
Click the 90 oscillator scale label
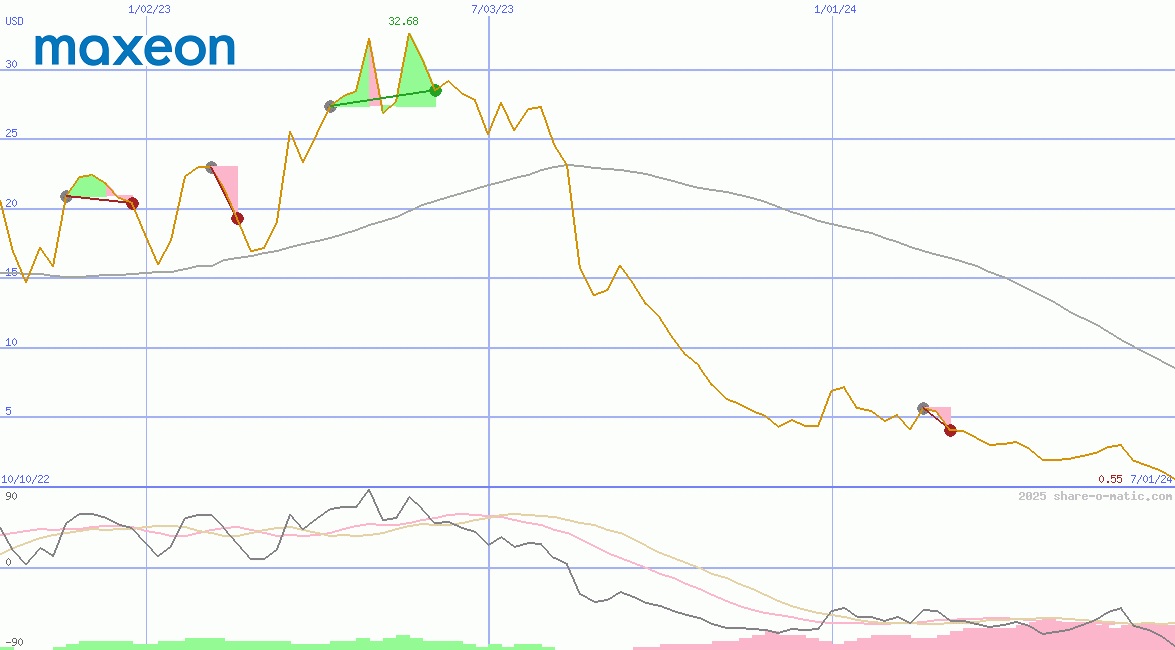pyautogui.click(x=11, y=497)
